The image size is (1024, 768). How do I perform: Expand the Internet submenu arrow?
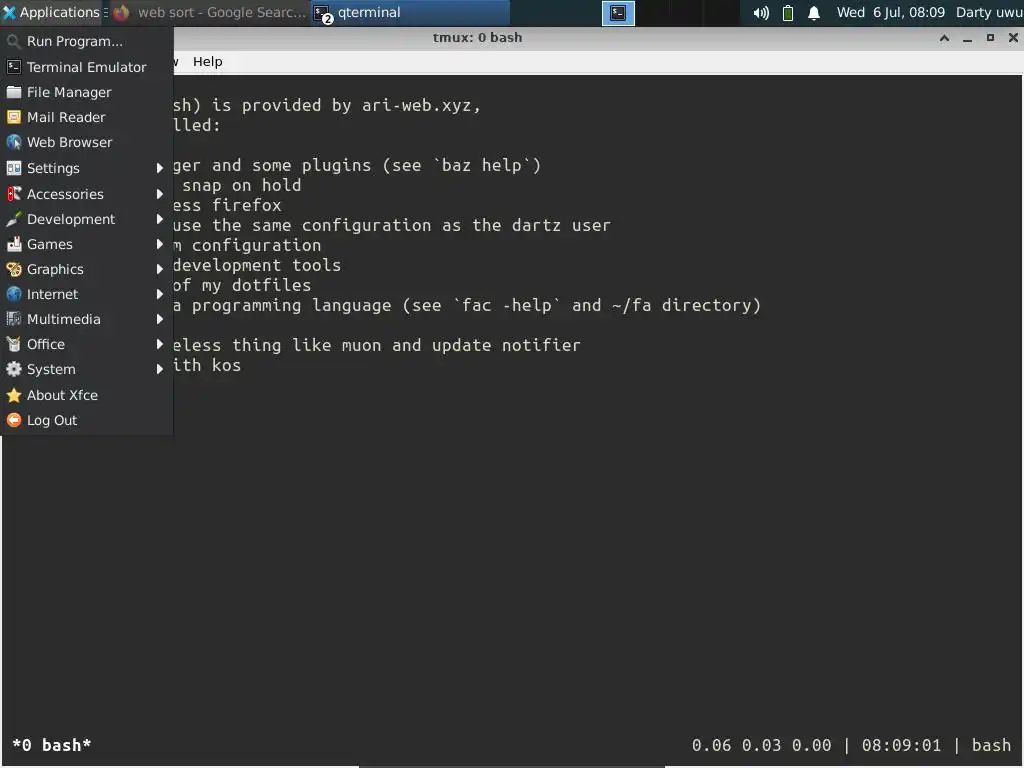click(x=159, y=295)
